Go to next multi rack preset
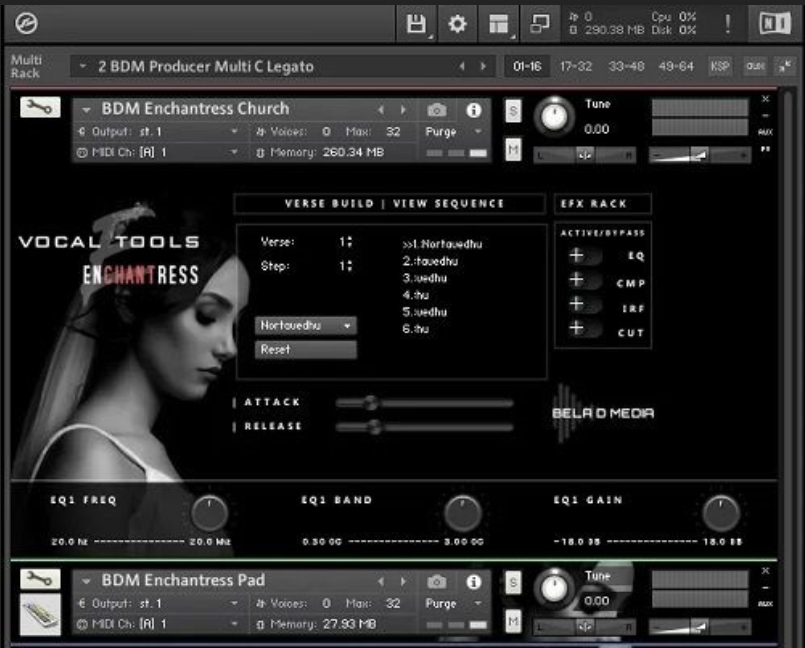The image size is (805, 648). coord(483,66)
